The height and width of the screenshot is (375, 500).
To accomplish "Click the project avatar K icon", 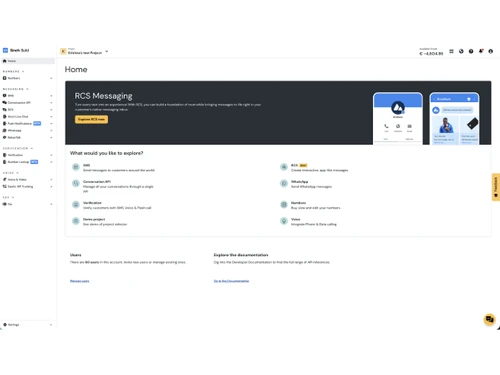I will point(63,51).
